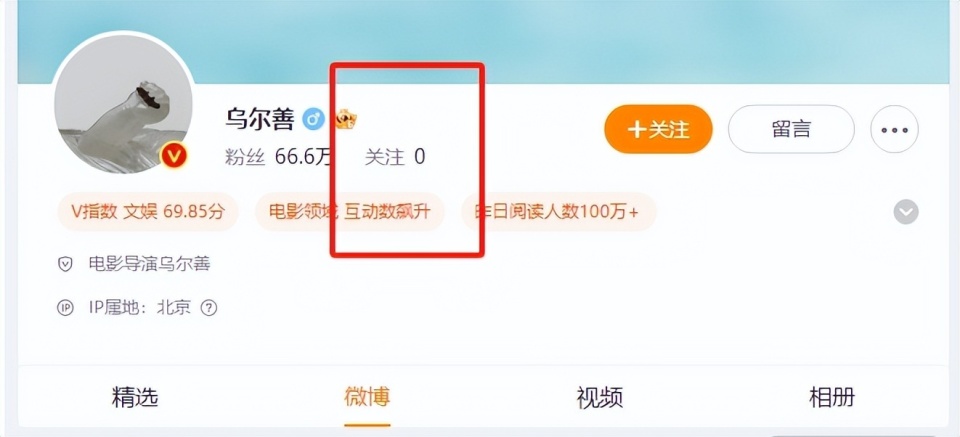Screen dimensions: 960x437
Task: View the 粉丝 66.6万 followers list
Action: pyautogui.click(x=279, y=157)
